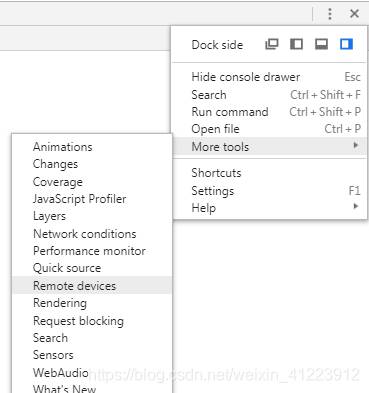Choose Open file menu entry
This screenshot has width=369, height=393.
269,129
